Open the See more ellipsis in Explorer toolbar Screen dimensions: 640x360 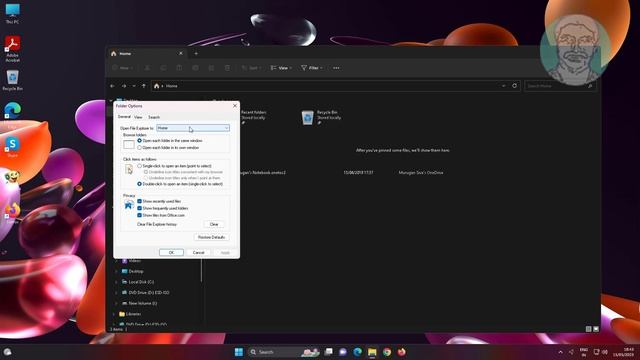336,68
